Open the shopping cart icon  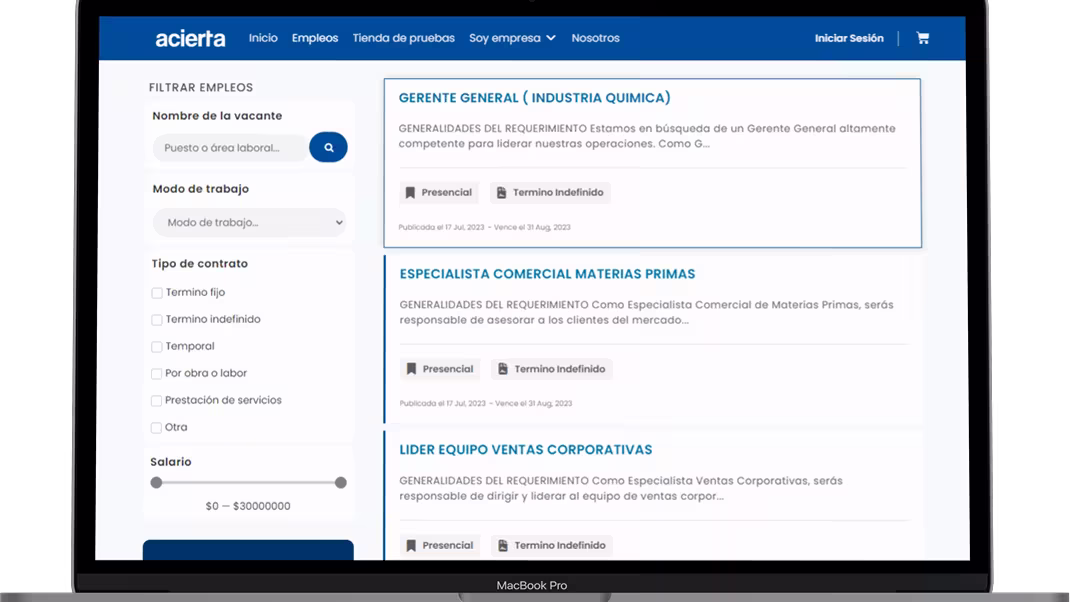tap(923, 38)
